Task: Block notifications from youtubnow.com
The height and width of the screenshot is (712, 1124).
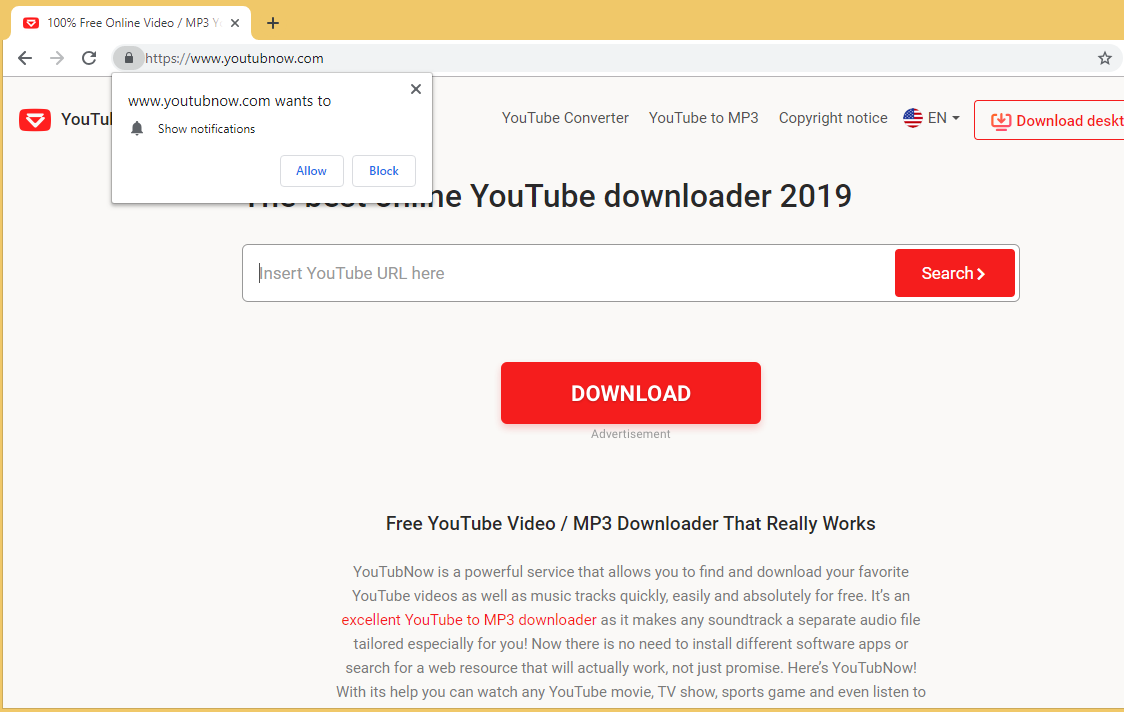Action: tap(383, 171)
